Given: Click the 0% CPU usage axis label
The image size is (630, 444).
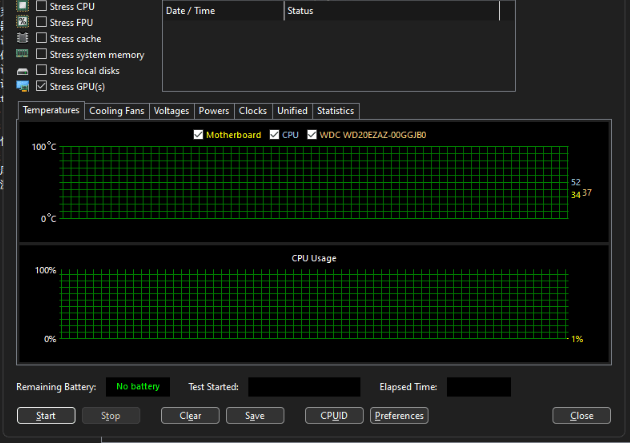Looking at the screenshot, I should click(50, 339).
